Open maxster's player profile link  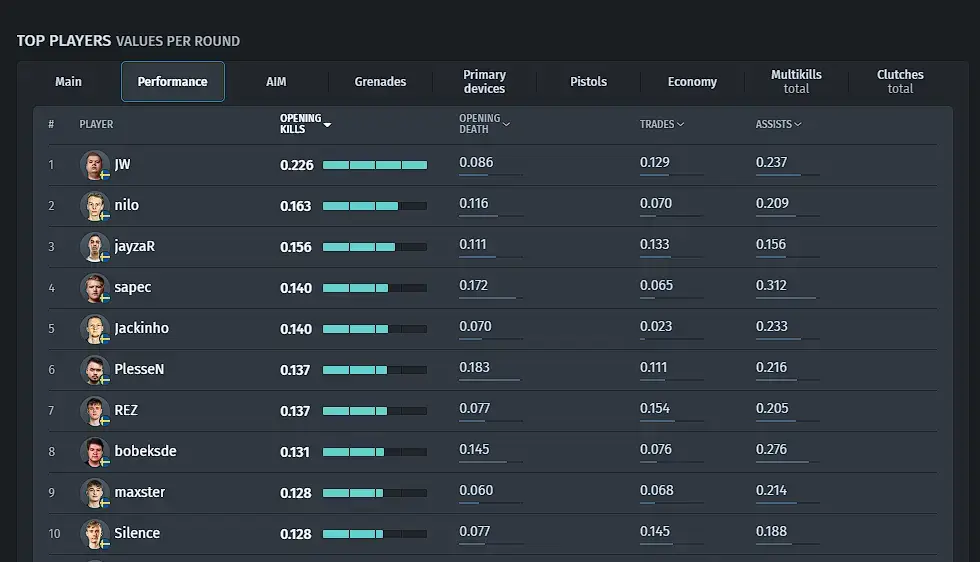[x=139, y=492]
